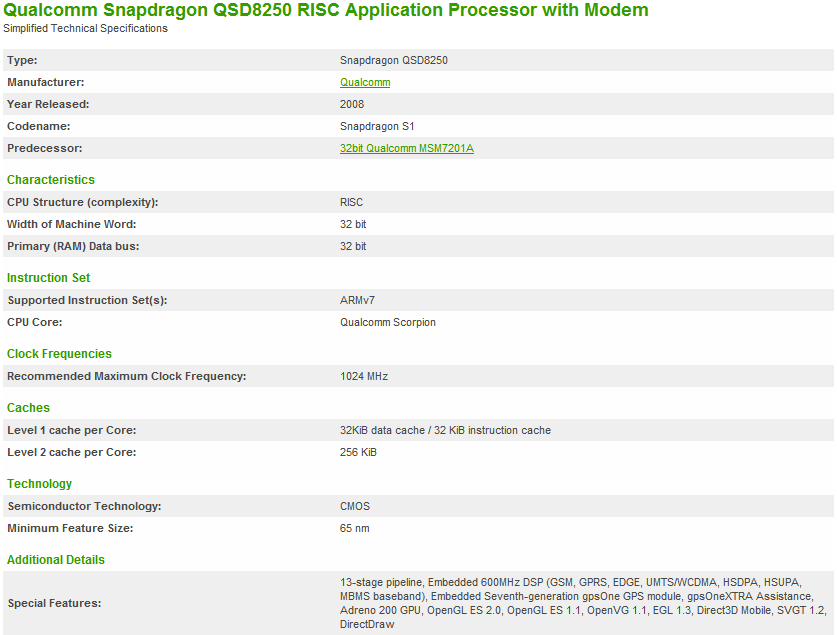The width and height of the screenshot is (837, 635).
Task: Click the Semiconductor Technology: label
Action: click(x=84, y=506)
